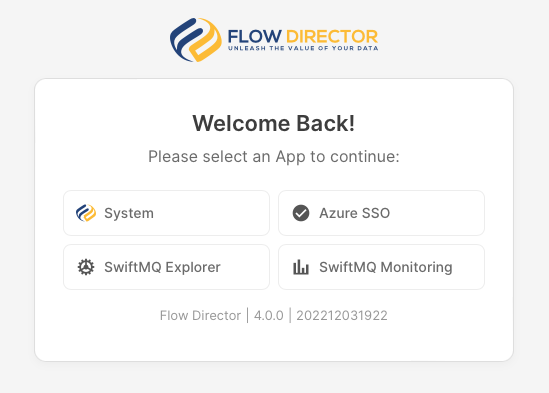Select the System app swirl icon
The height and width of the screenshot is (393, 549).
pos(86,213)
